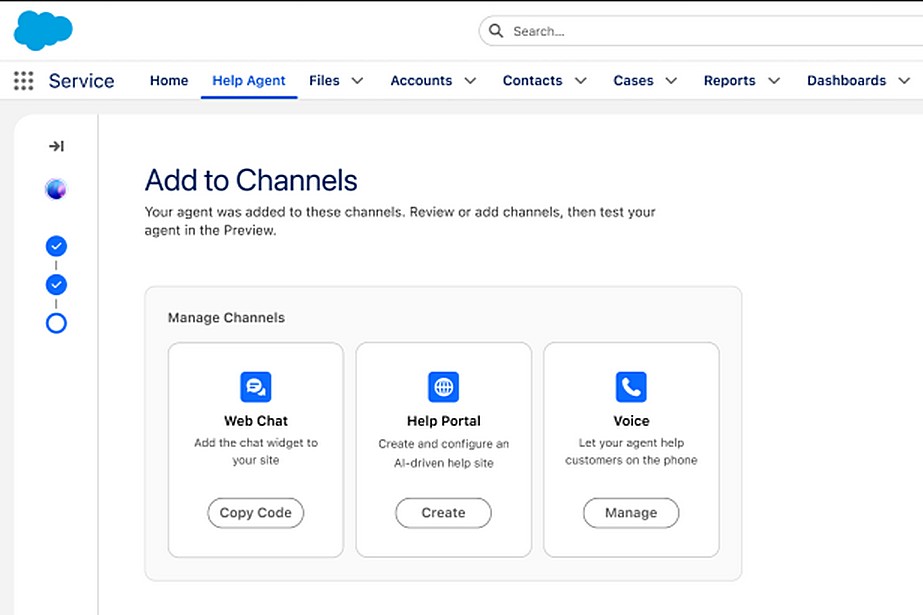Click the Web Chat card title

(x=255, y=421)
